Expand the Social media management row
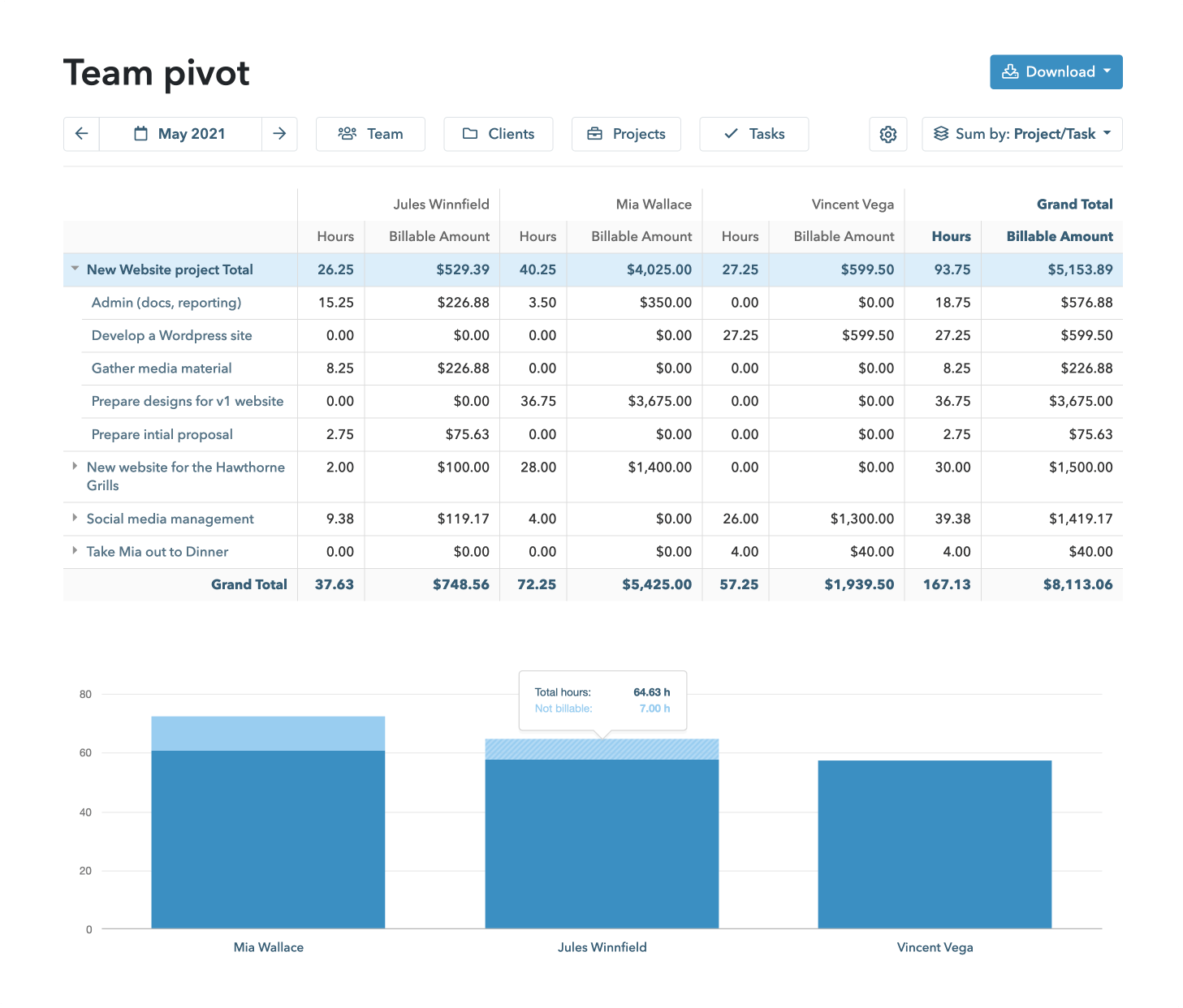Screen dimensions: 1183x1008 (75, 519)
